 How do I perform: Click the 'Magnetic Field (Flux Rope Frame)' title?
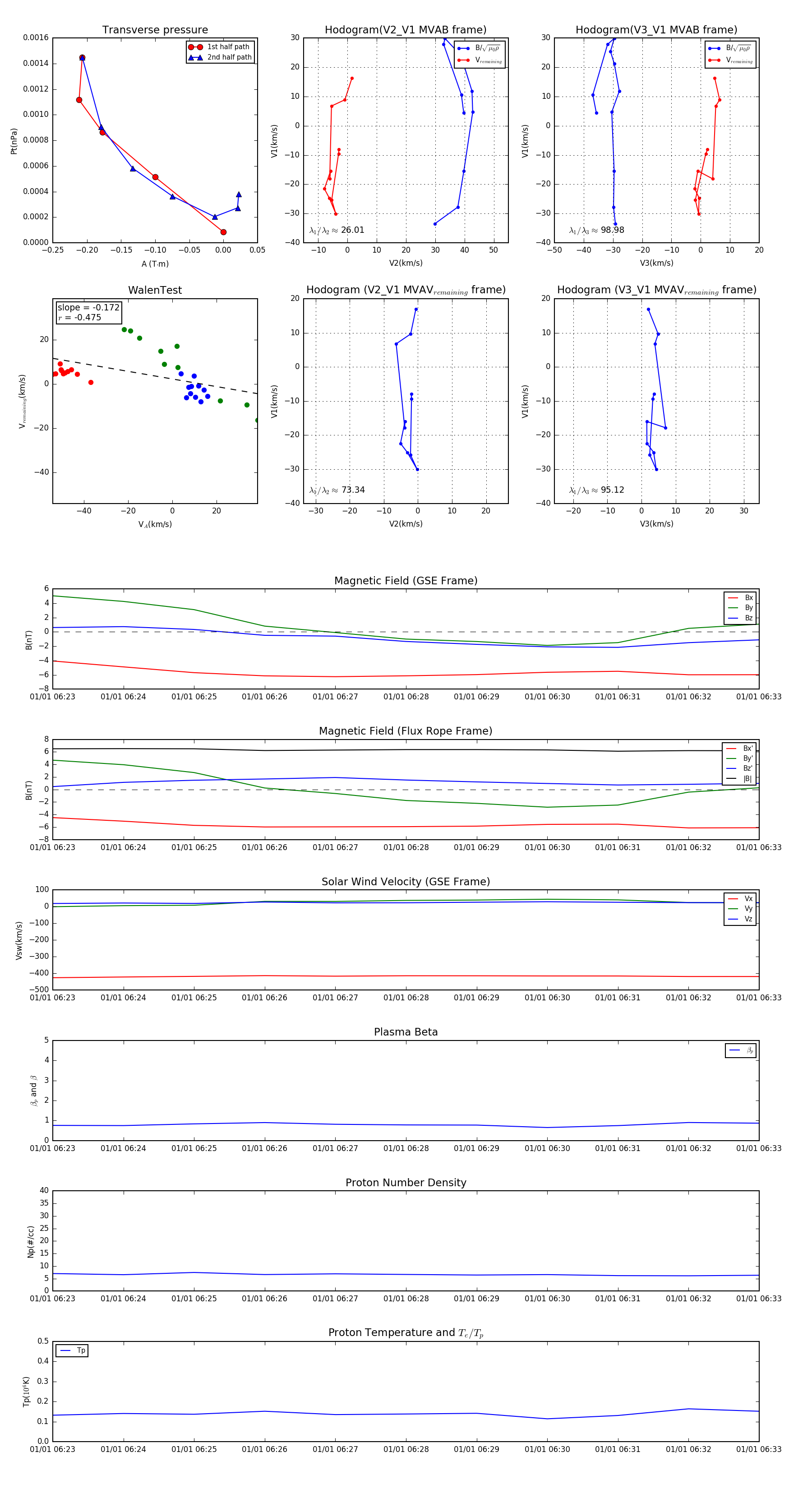pos(406,731)
